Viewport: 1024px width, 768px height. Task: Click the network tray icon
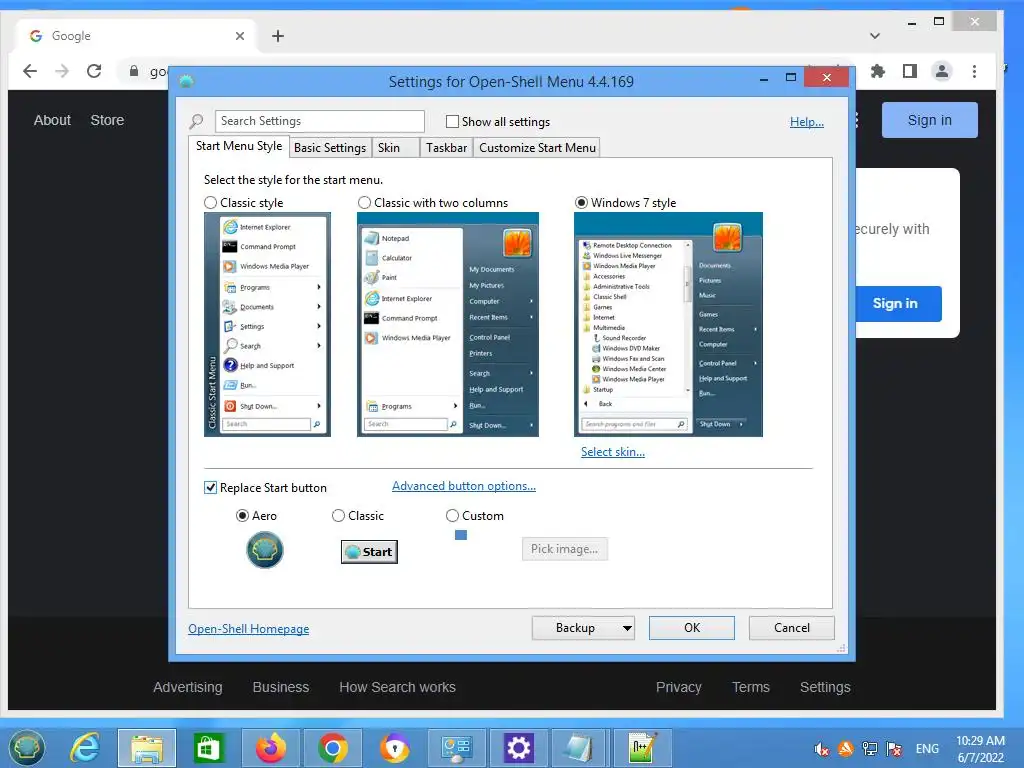[870, 749]
